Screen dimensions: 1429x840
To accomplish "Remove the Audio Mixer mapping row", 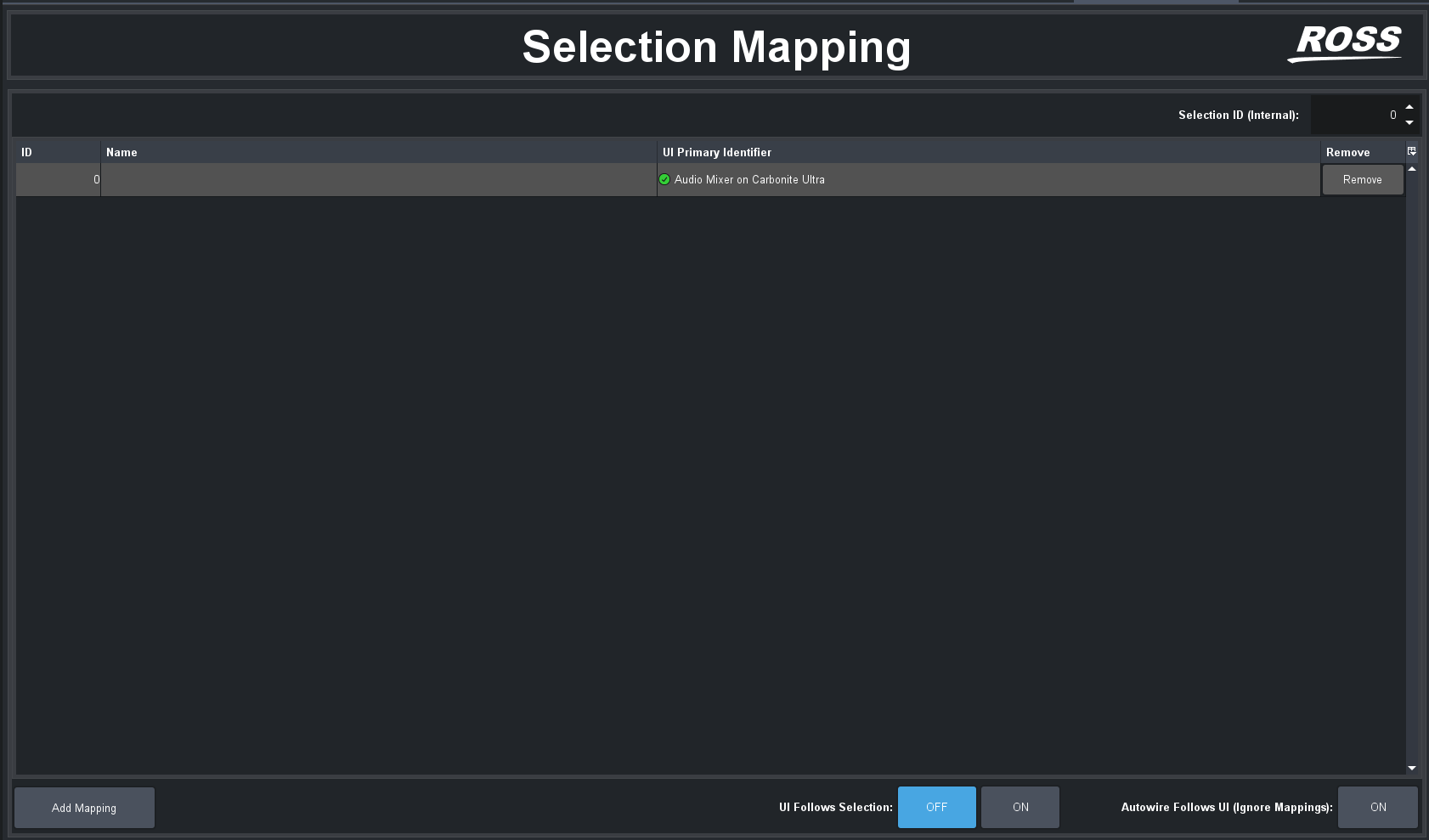I will 1362,179.
